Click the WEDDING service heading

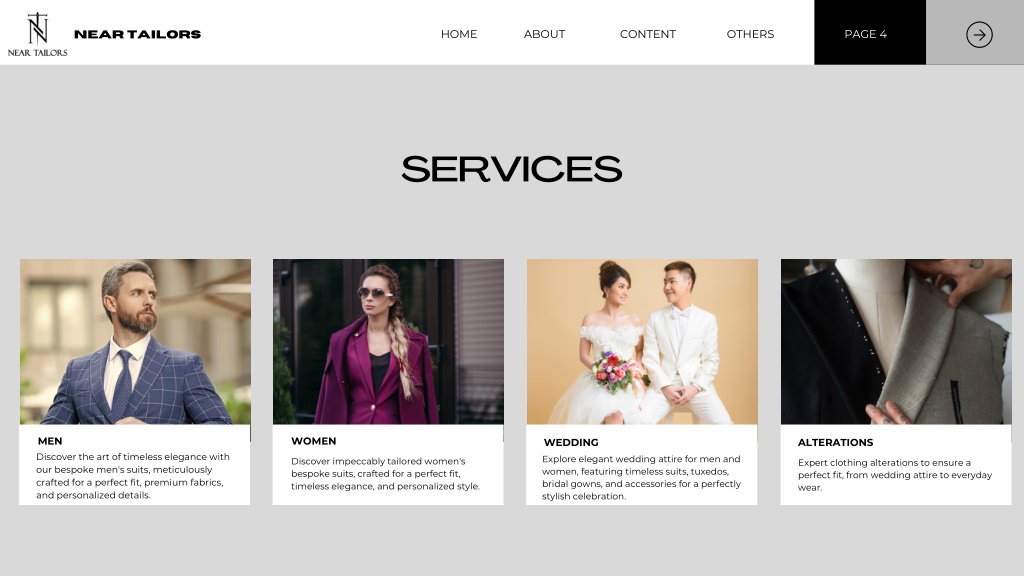pyautogui.click(x=571, y=443)
